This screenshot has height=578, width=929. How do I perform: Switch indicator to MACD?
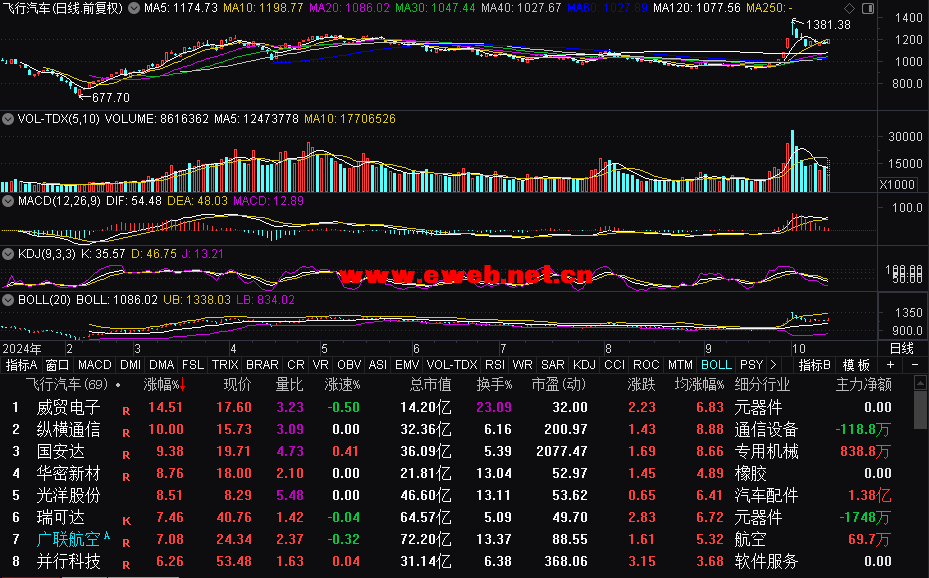(94, 365)
